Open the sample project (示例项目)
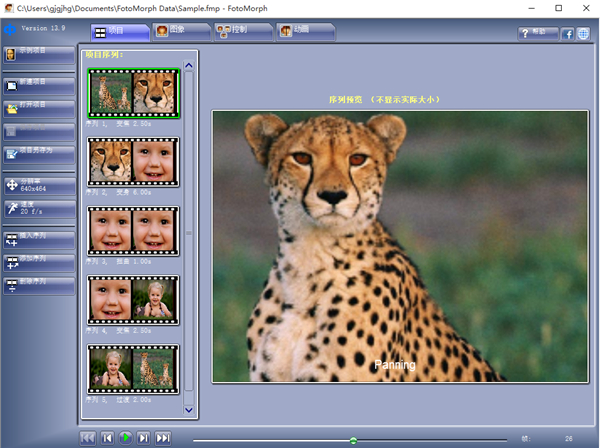This screenshot has width=600, height=448. point(38,53)
